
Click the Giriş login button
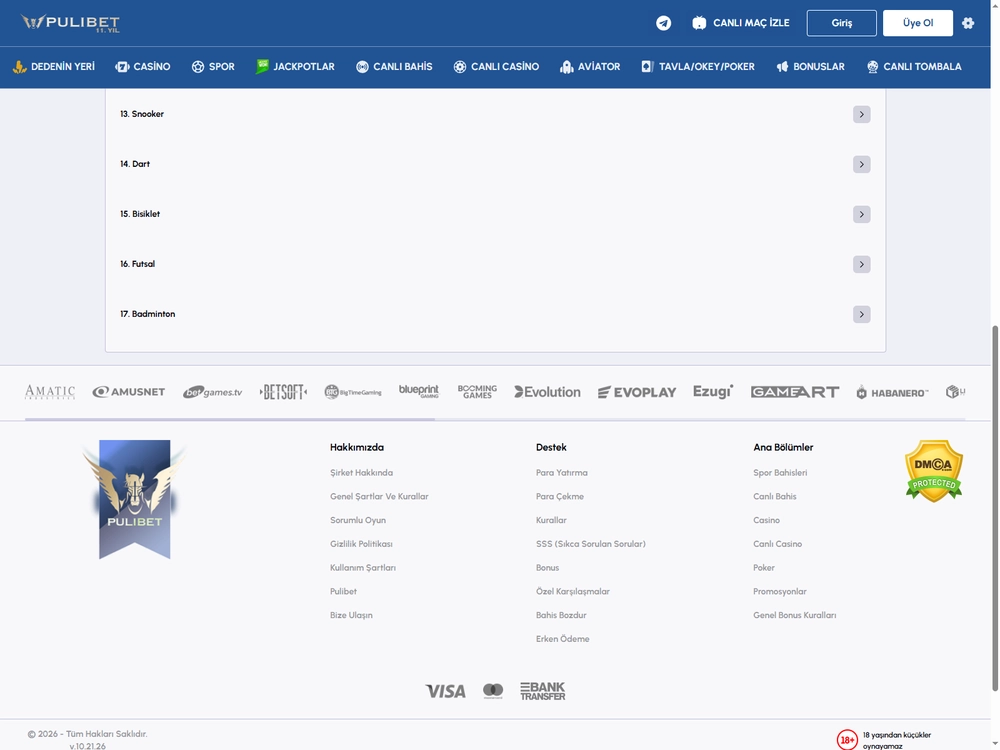coord(841,23)
